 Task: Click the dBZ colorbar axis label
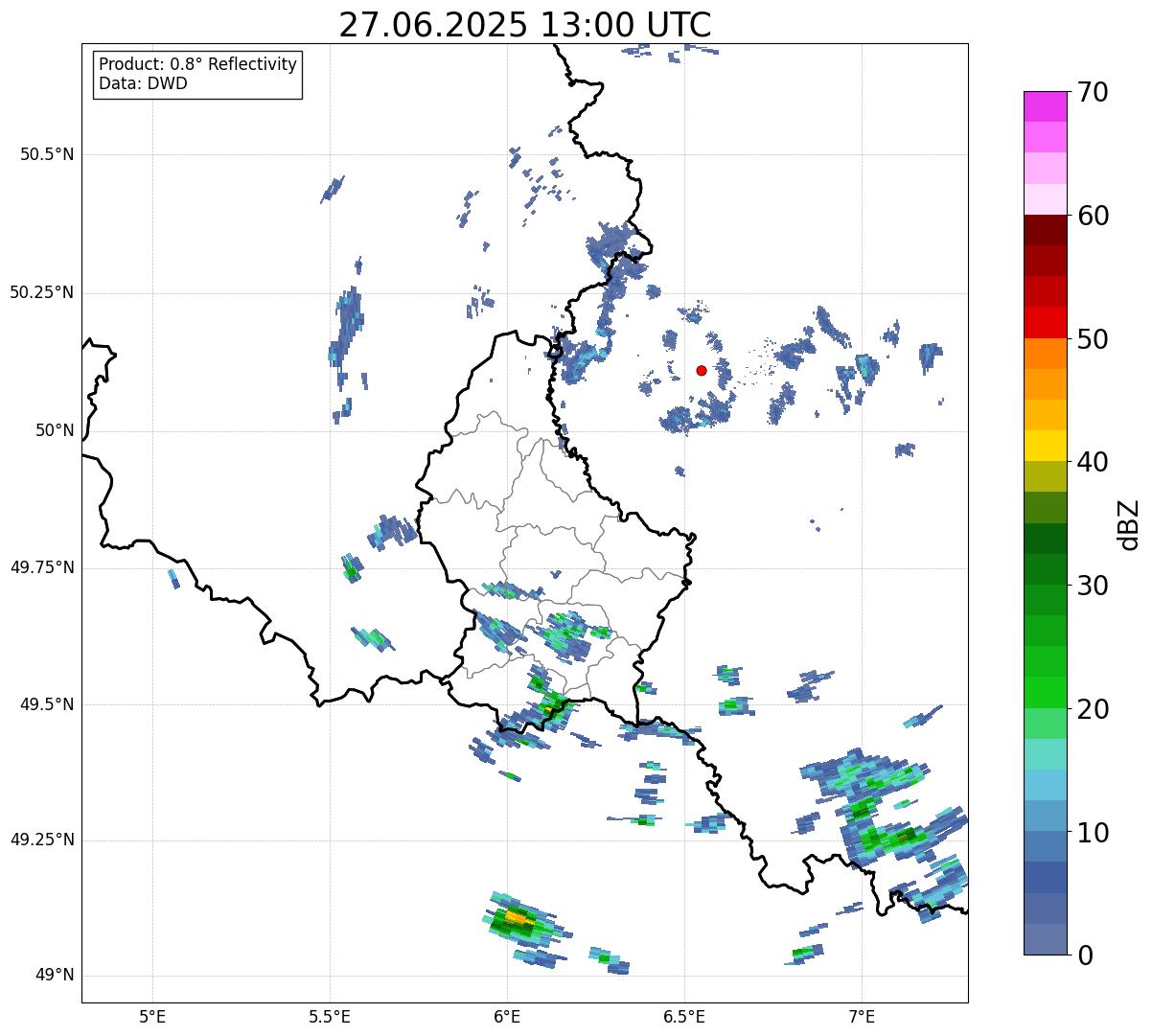pyautogui.click(x=1129, y=524)
